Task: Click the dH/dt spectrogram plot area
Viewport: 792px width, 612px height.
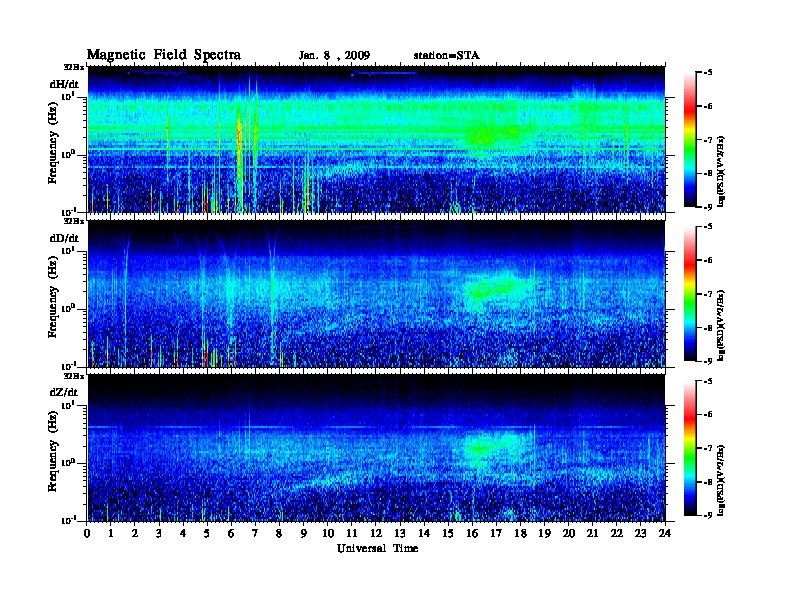Action: pyautogui.click(x=376, y=139)
